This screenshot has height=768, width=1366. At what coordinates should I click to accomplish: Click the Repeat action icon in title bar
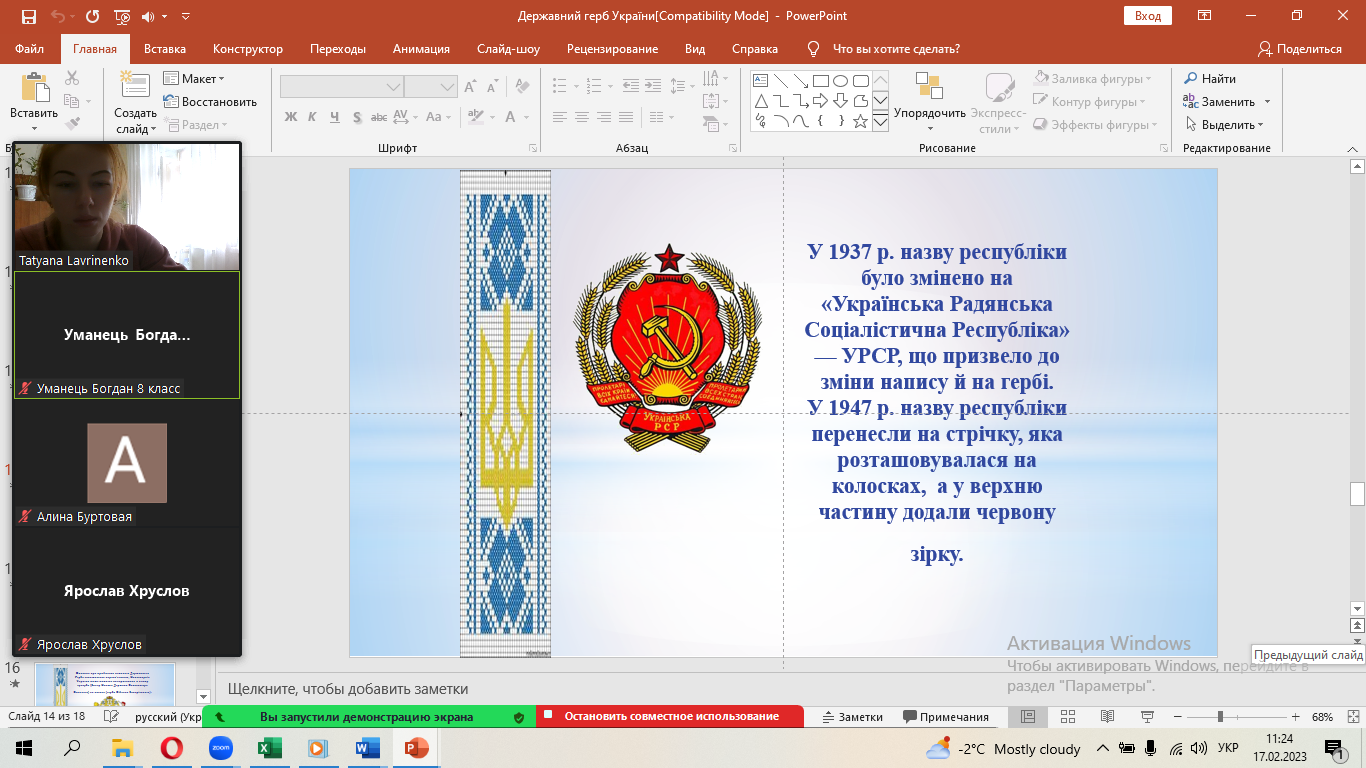pos(92,16)
